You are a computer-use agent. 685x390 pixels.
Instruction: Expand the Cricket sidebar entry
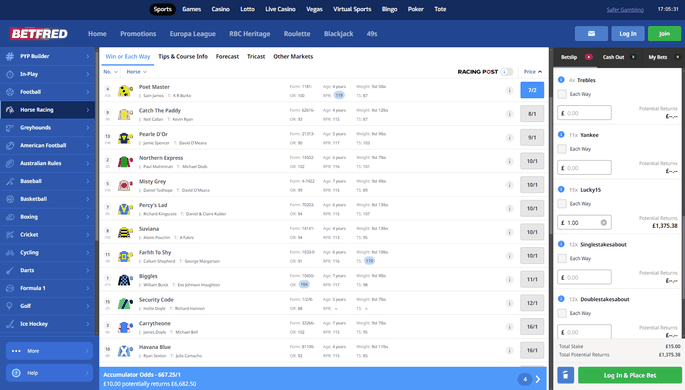(88, 235)
